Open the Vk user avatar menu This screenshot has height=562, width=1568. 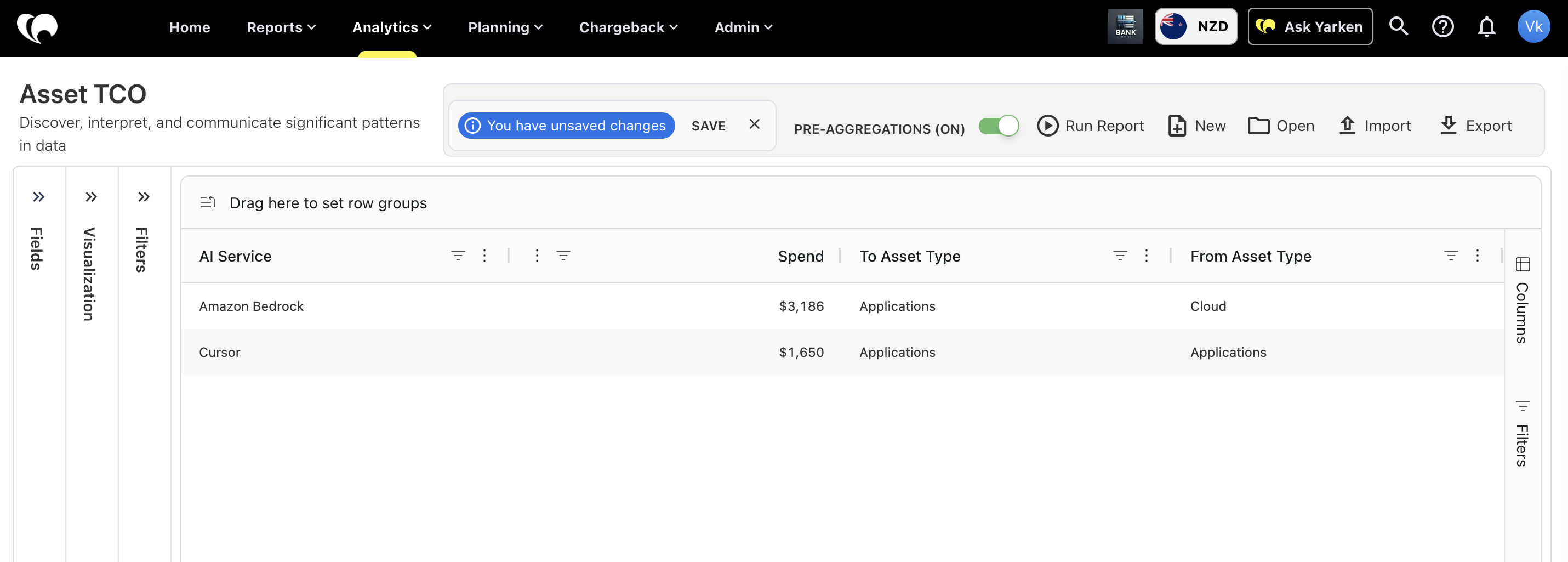pos(1533,27)
